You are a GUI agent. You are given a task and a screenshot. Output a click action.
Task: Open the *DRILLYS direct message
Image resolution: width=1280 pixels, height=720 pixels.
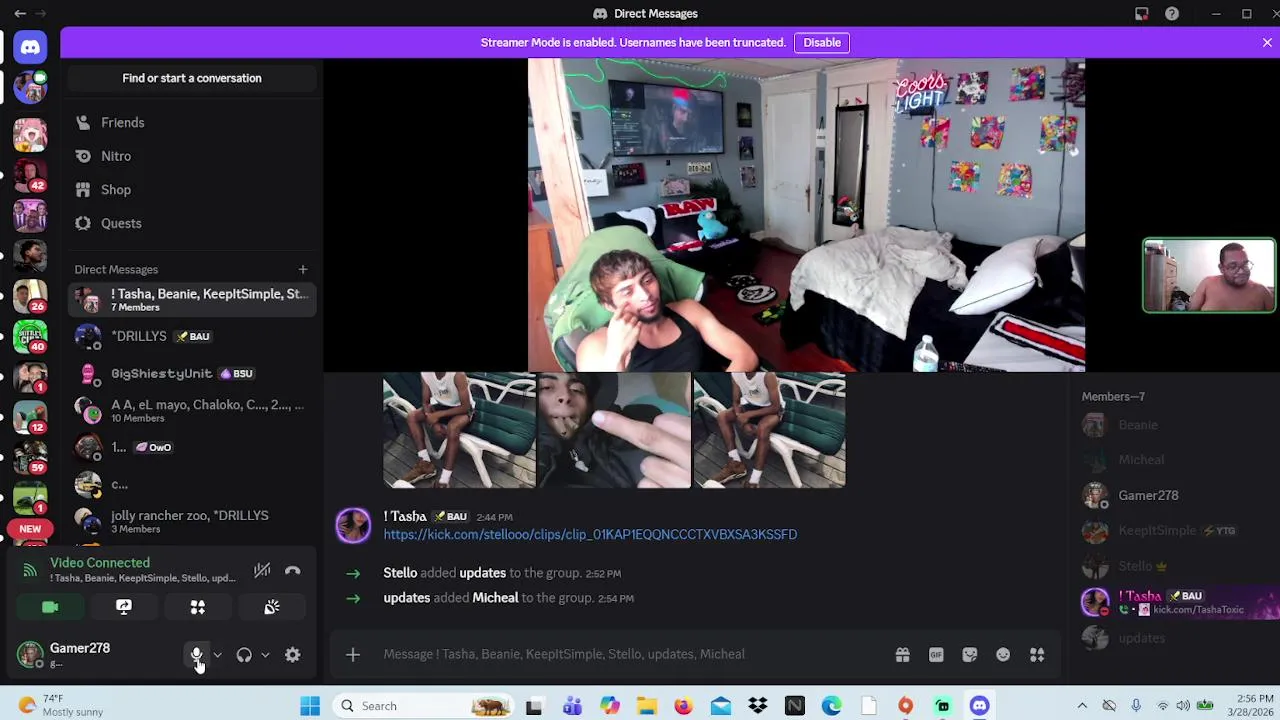pos(192,336)
